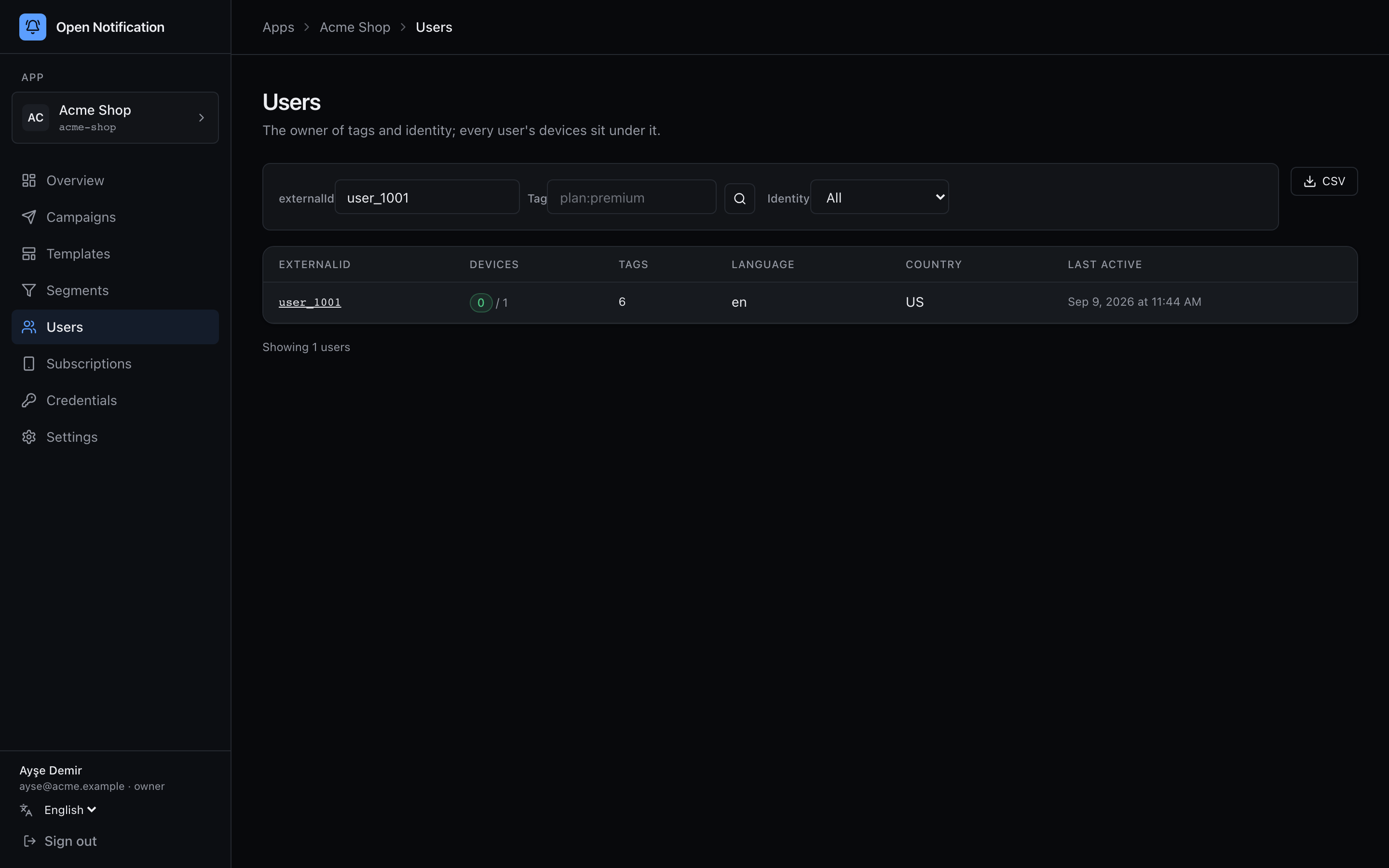Click the language cell 'en'
Image resolution: width=1389 pixels, height=868 pixels.
(739, 302)
